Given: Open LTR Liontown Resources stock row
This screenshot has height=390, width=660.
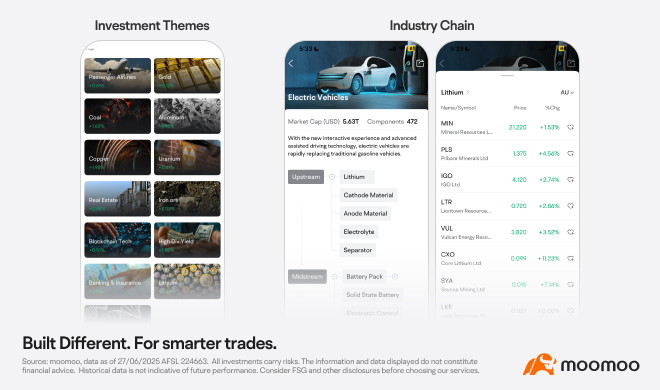Looking at the screenshot, I should click(507, 206).
